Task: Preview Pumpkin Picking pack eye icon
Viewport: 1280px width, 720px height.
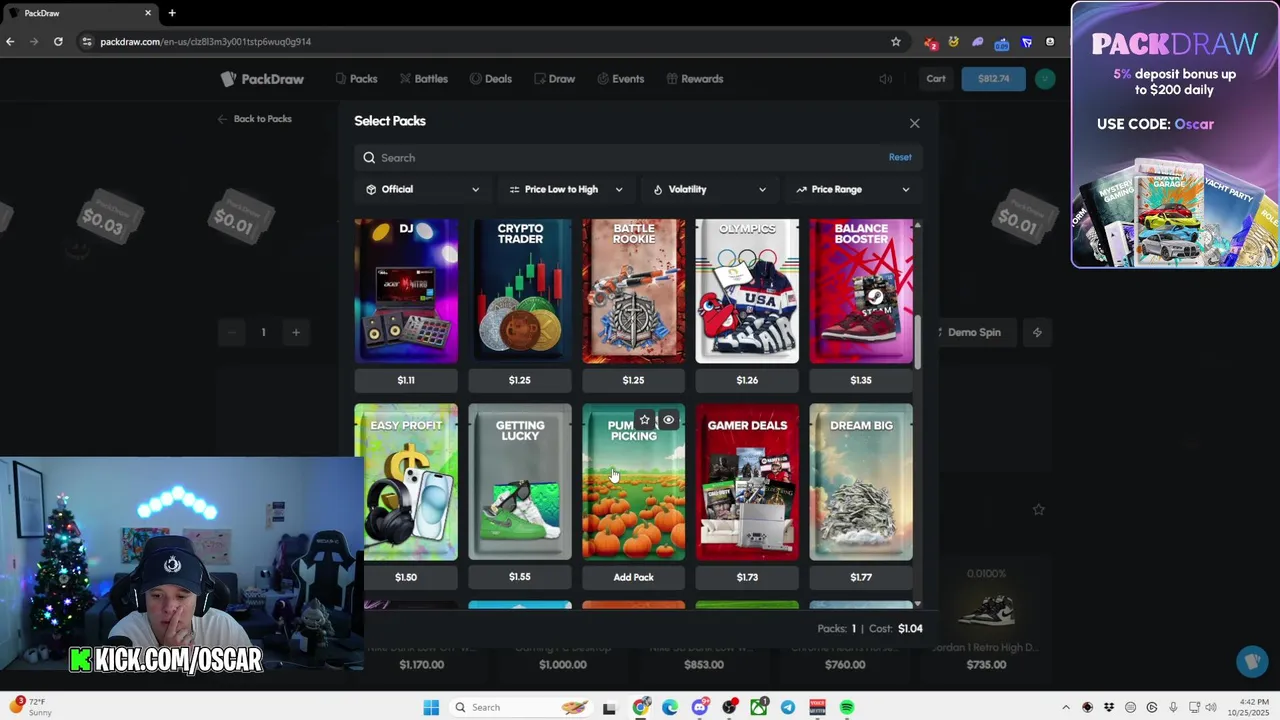Action: click(668, 420)
